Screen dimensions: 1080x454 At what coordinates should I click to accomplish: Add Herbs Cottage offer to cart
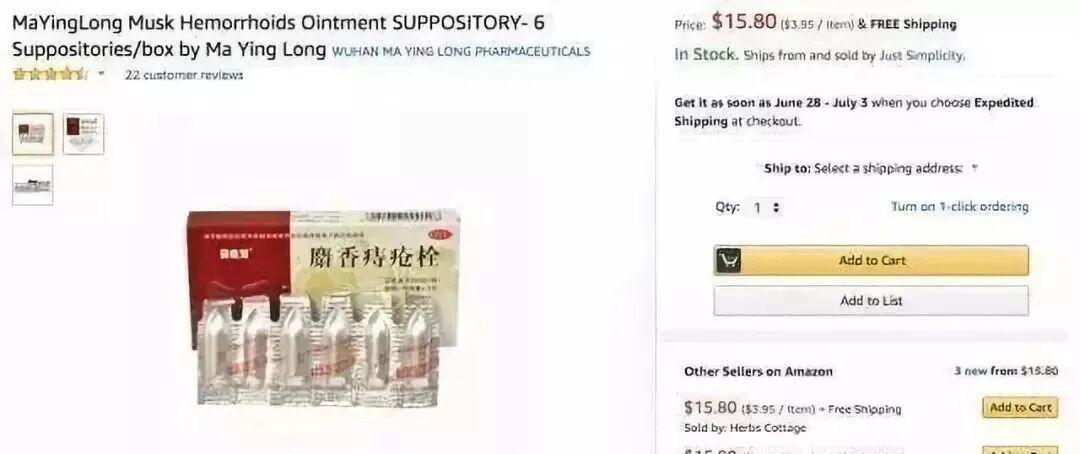[1020, 407]
